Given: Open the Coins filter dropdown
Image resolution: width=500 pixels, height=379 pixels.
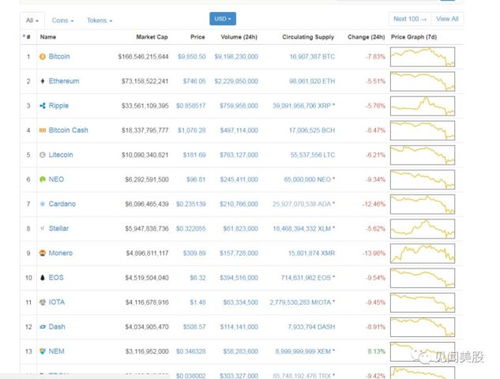Looking at the screenshot, I should pos(63,20).
